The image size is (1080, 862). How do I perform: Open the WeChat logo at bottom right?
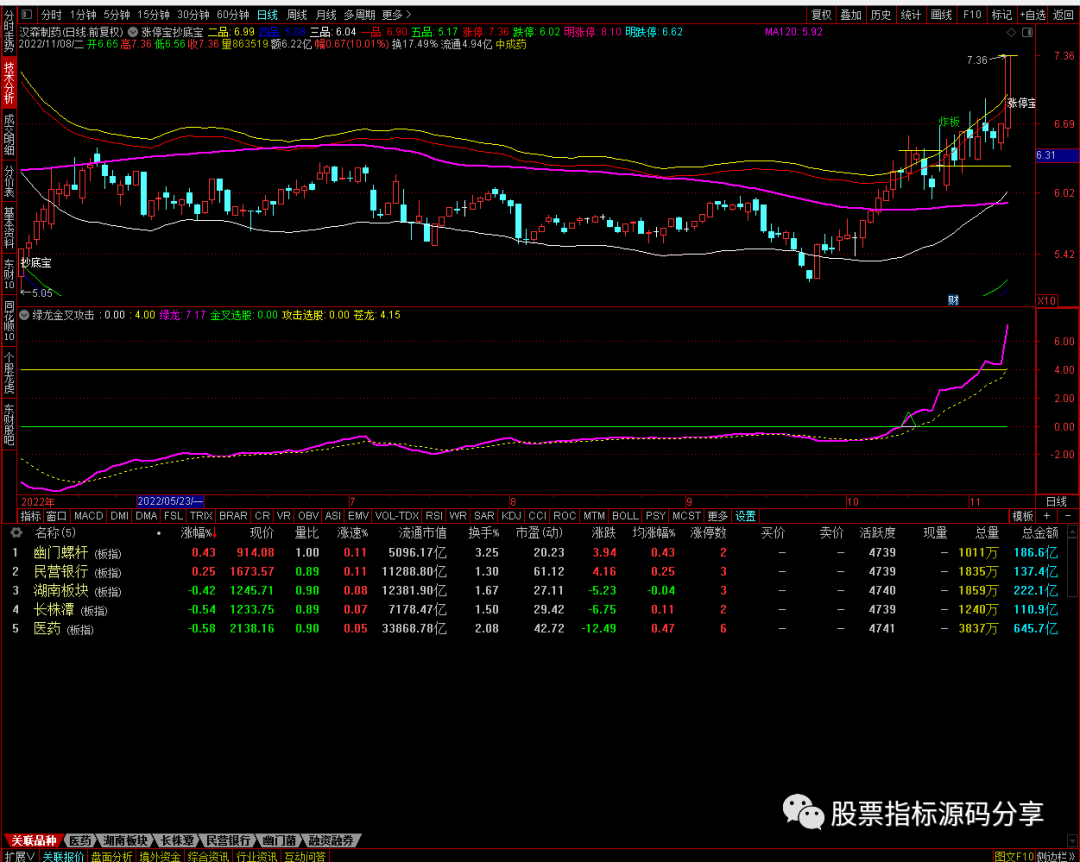(803, 812)
